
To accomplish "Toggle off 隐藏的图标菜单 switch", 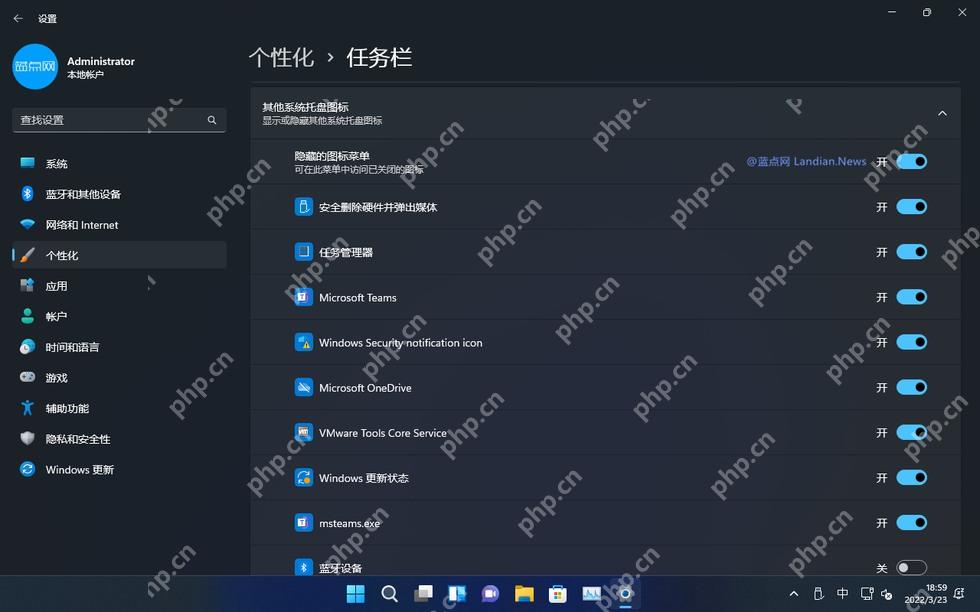I will (911, 161).
